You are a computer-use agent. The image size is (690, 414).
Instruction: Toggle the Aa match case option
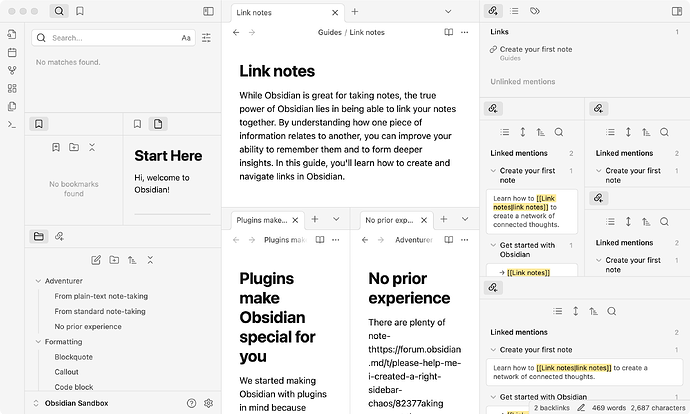click(x=186, y=38)
